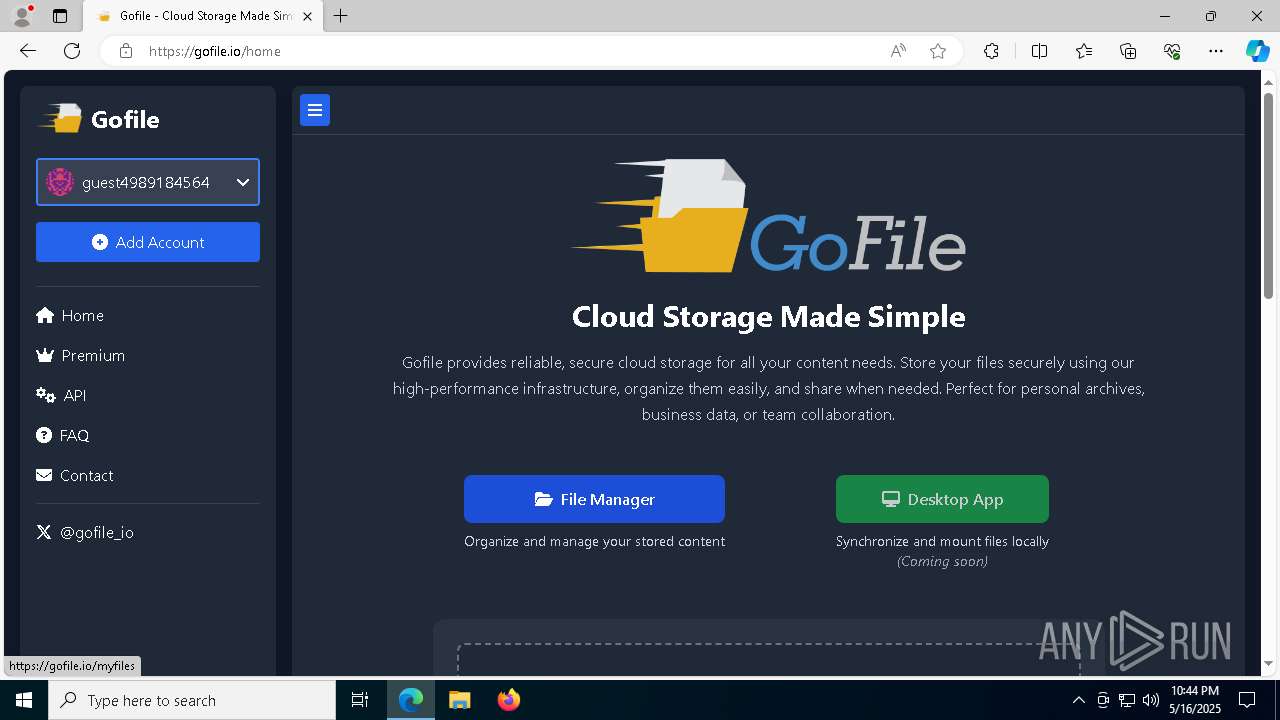Open the Tab actions menu icon
Viewport: 1280px width, 720px height.
pyautogui.click(x=60, y=16)
